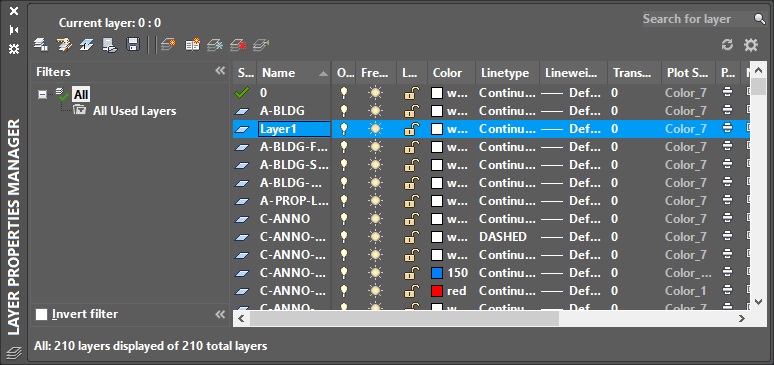Click the All Used Layers filter icon
This screenshot has height=365, width=774.
click(x=79, y=110)
